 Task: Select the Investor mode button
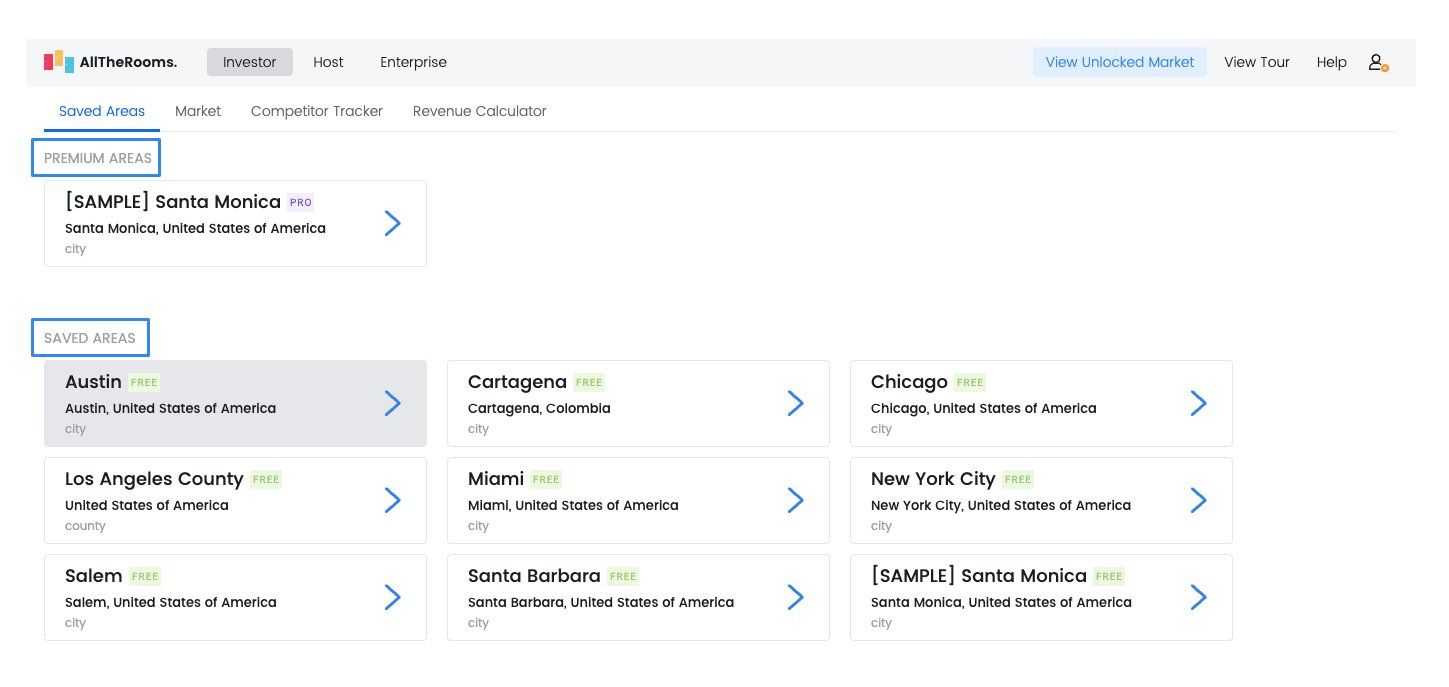point(249,62)
